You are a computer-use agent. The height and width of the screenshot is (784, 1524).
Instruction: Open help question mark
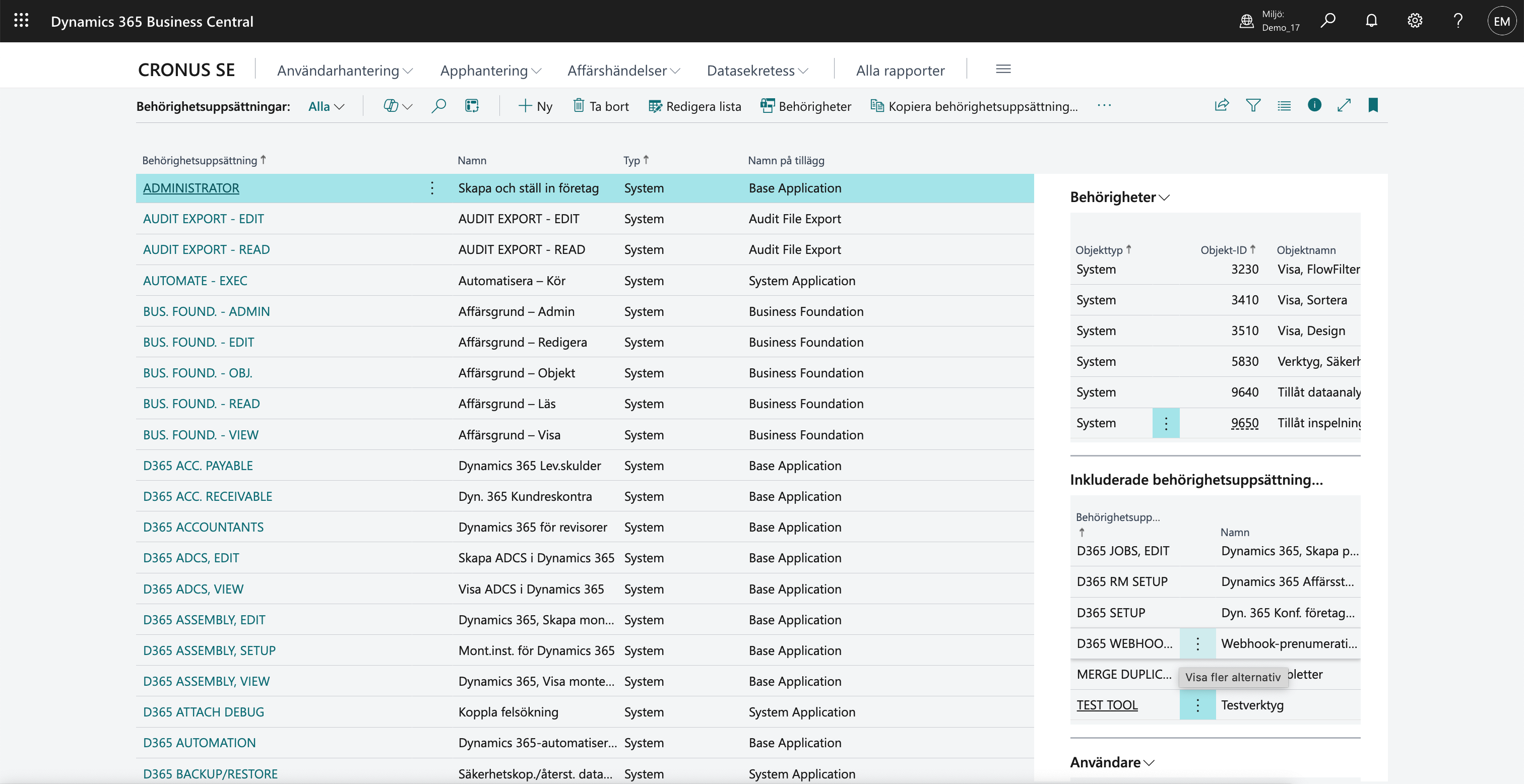pyautogui.click(x=1458, y=21)
